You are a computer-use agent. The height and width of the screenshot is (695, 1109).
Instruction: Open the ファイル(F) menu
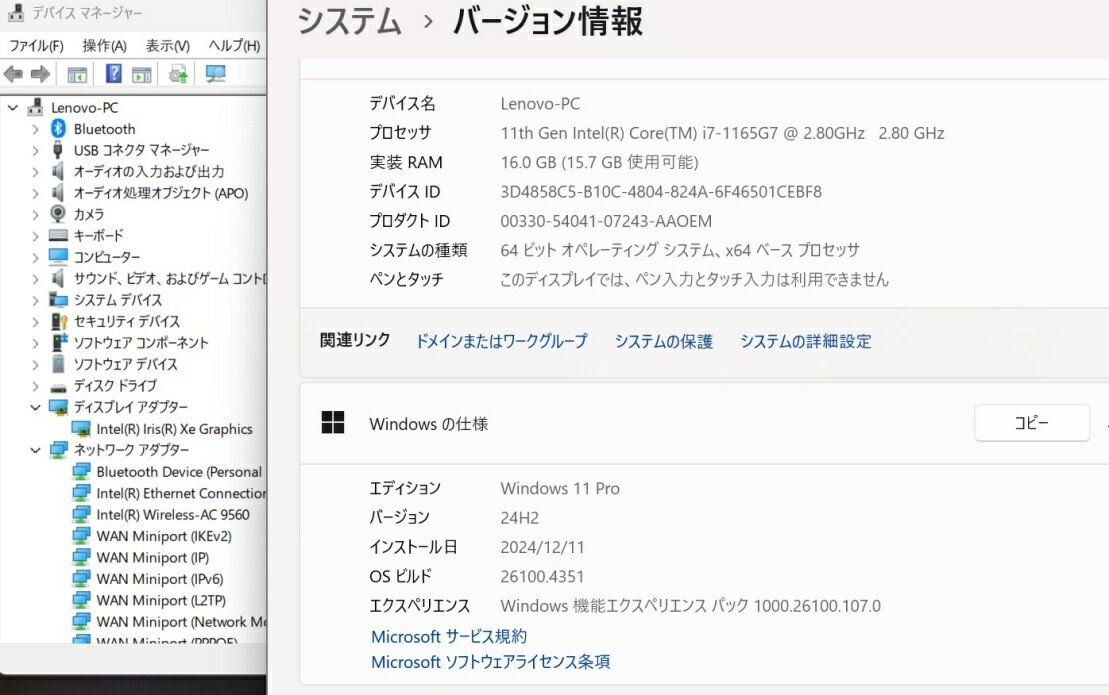coord(36,46)
